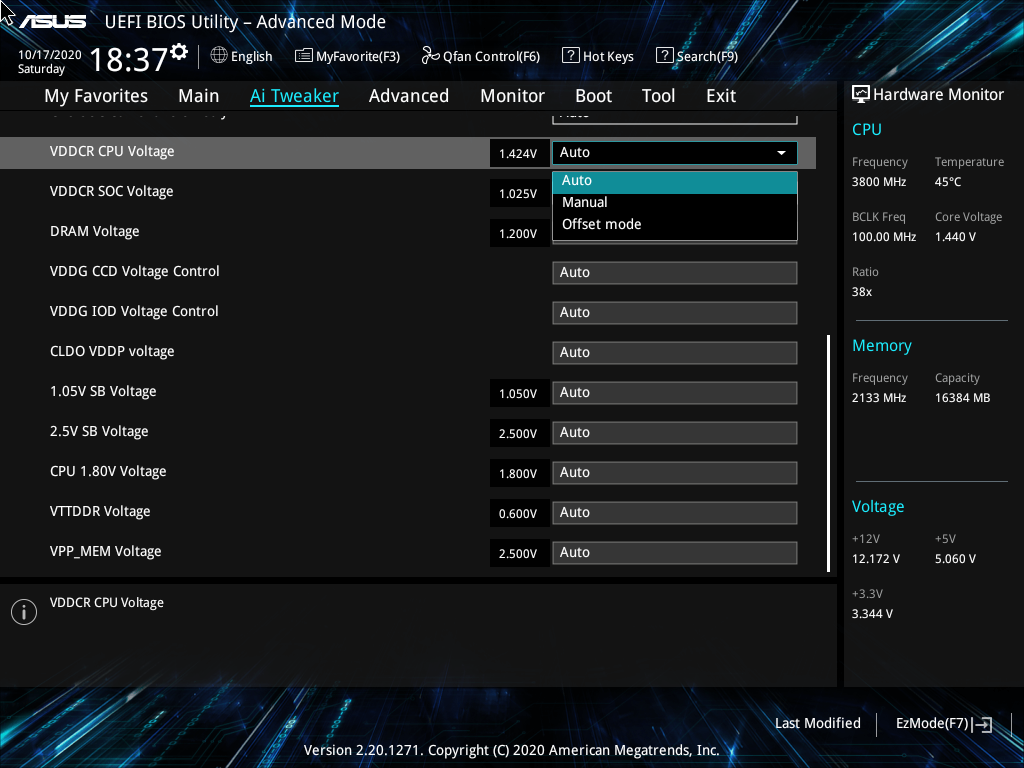Image resolution: width=1024 pixels, height=768 pixels.
Task: Select the CLDO VDDP voltage label
Action: click(x=112, y=351)
